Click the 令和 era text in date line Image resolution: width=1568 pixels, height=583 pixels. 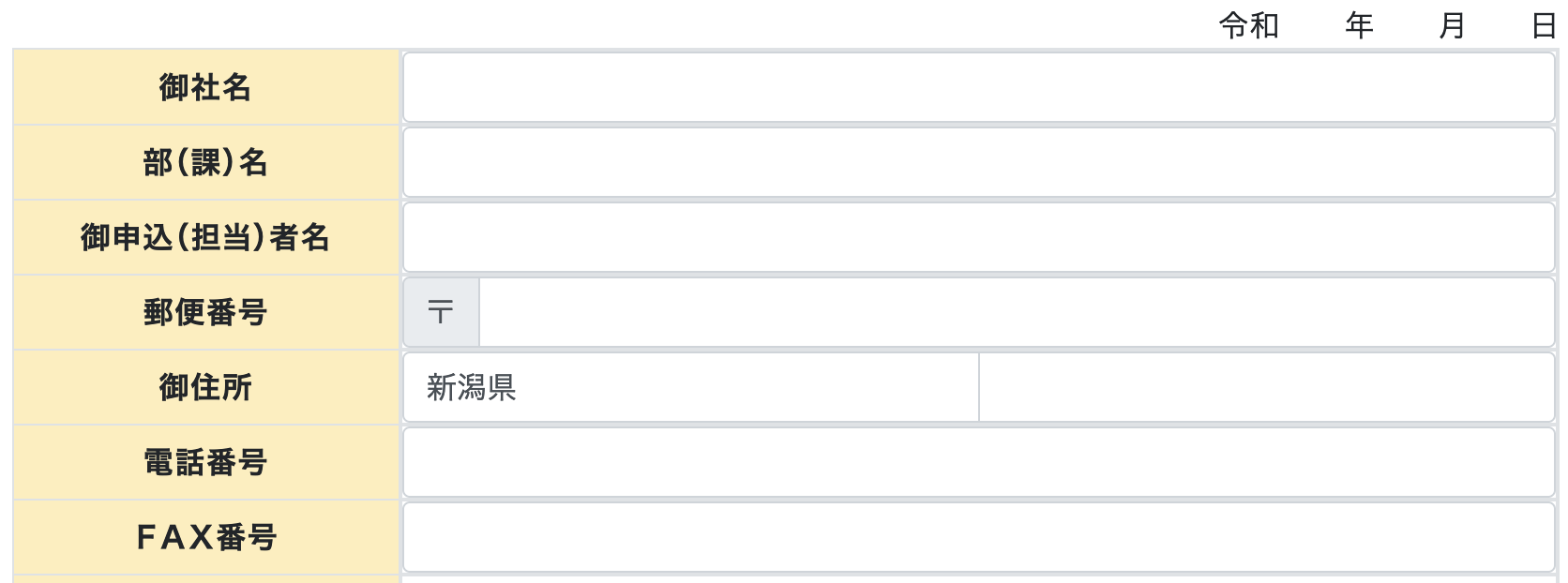click(1248, 25)
